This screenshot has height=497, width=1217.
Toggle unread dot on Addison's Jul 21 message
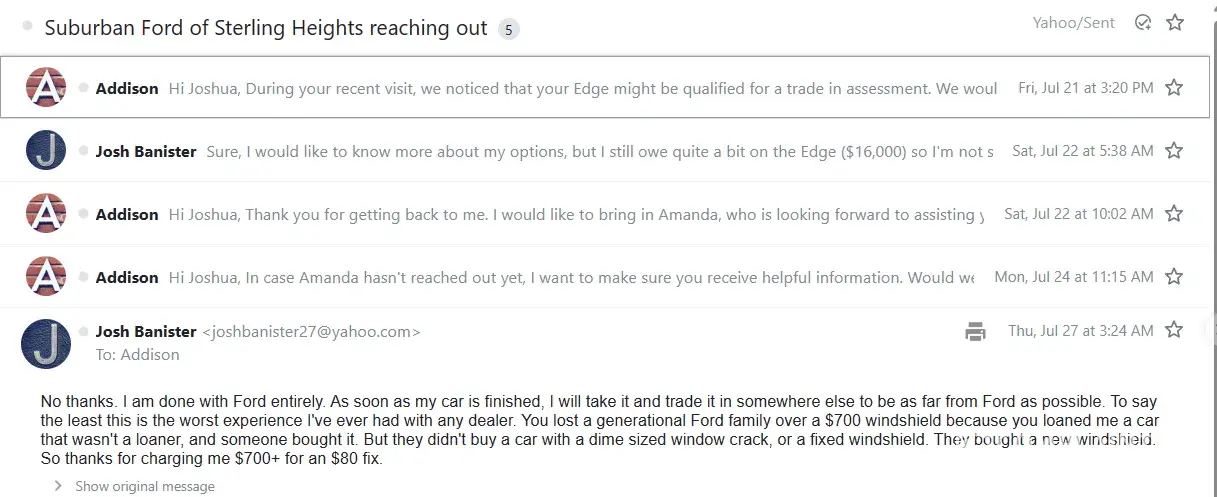84,88
